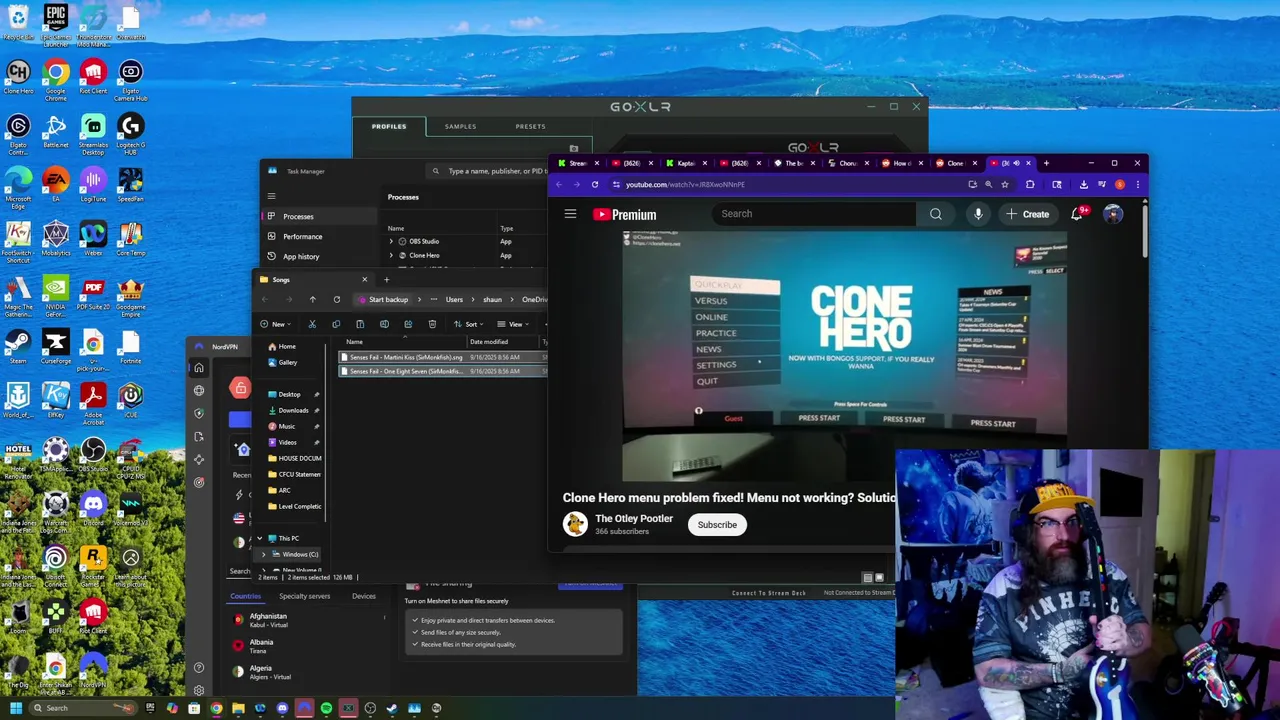Click the Paste icon in File Explorer
The height and width of the screenshot is (720, 1280).
point(360,324)
